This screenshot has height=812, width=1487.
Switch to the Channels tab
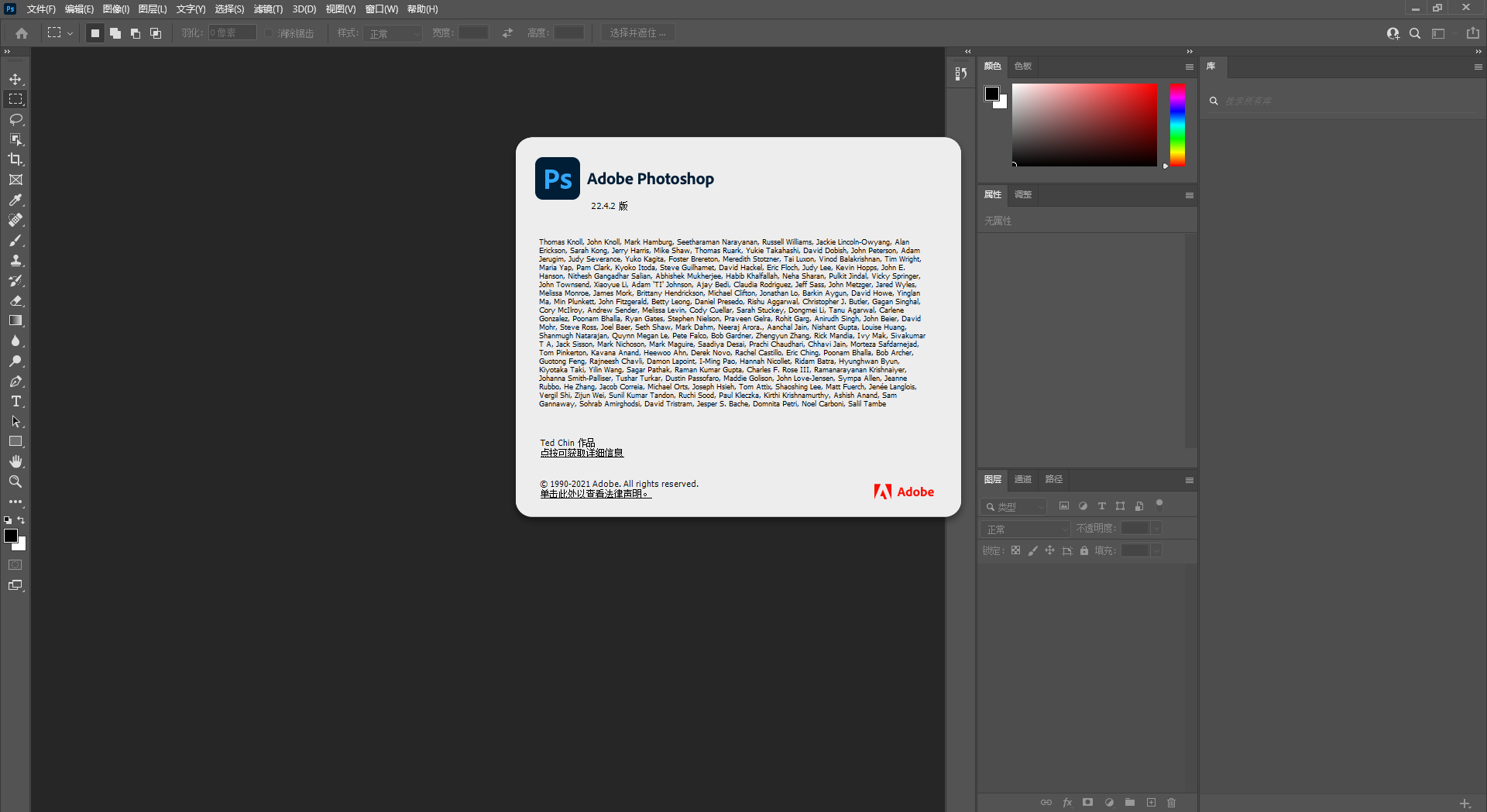pyautogui.click(x=1023, y=480)
